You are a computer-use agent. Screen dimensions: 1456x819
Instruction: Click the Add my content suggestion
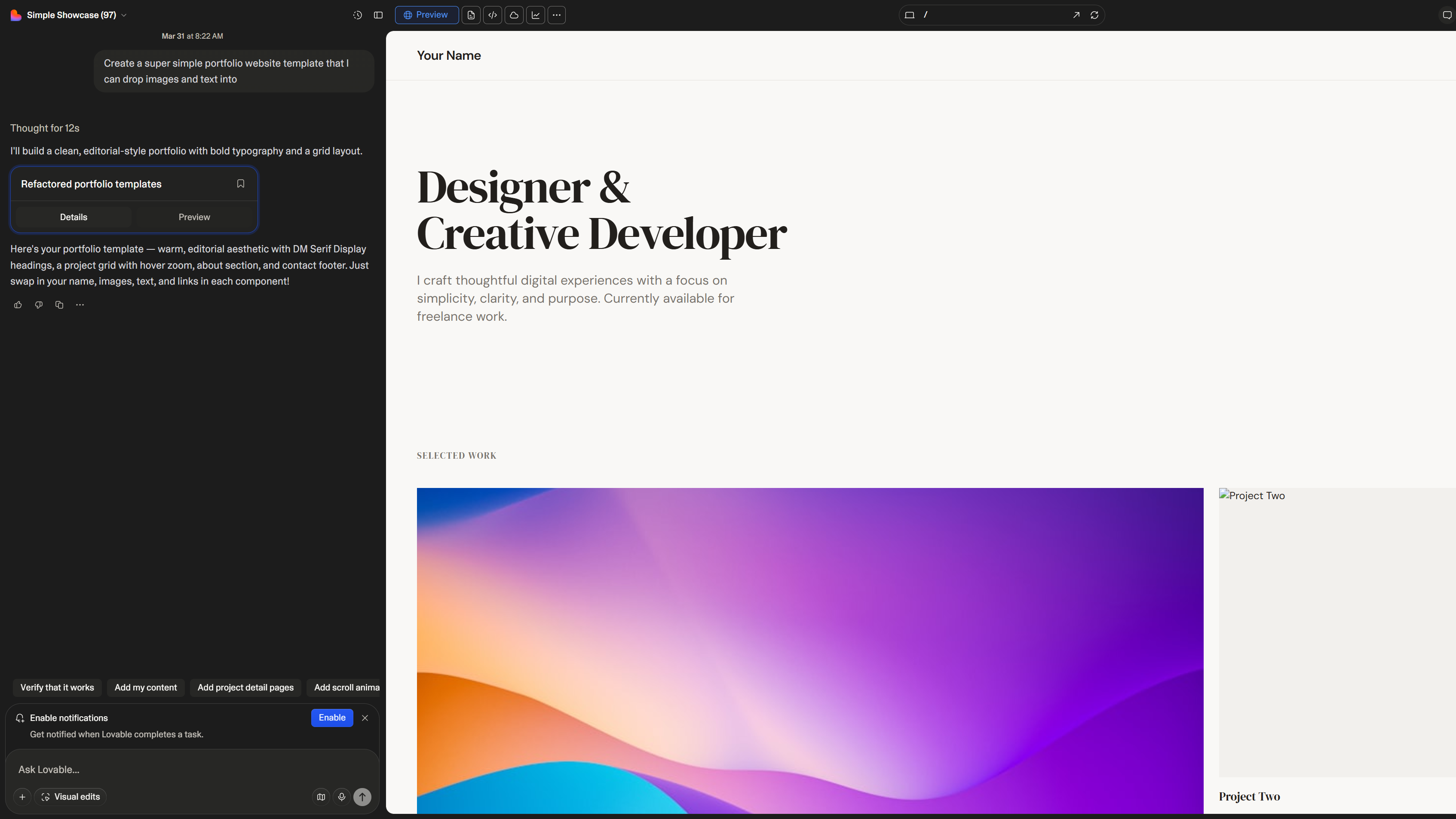146,688
